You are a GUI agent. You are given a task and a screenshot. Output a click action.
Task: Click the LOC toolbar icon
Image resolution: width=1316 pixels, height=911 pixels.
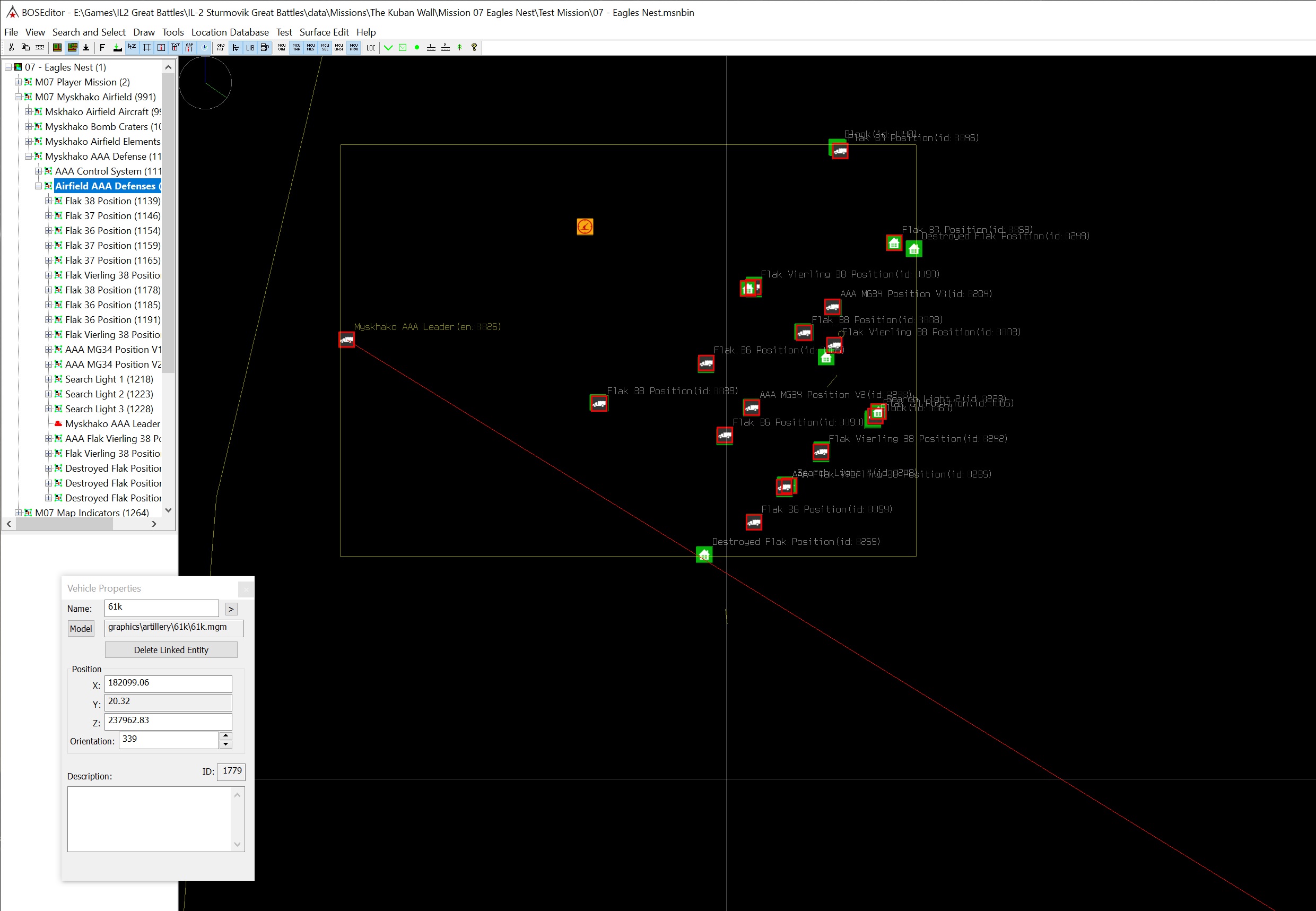pyautogui.click(x=370, y=48)
